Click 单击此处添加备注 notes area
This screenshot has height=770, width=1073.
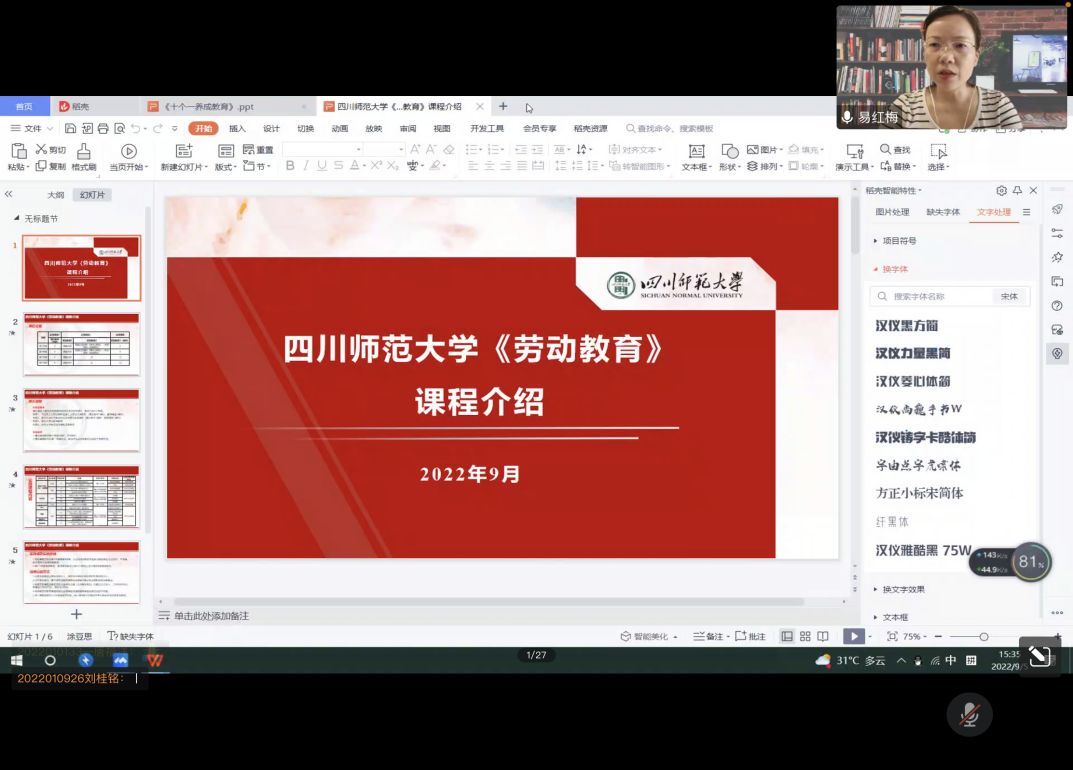[x=211, y=615]
